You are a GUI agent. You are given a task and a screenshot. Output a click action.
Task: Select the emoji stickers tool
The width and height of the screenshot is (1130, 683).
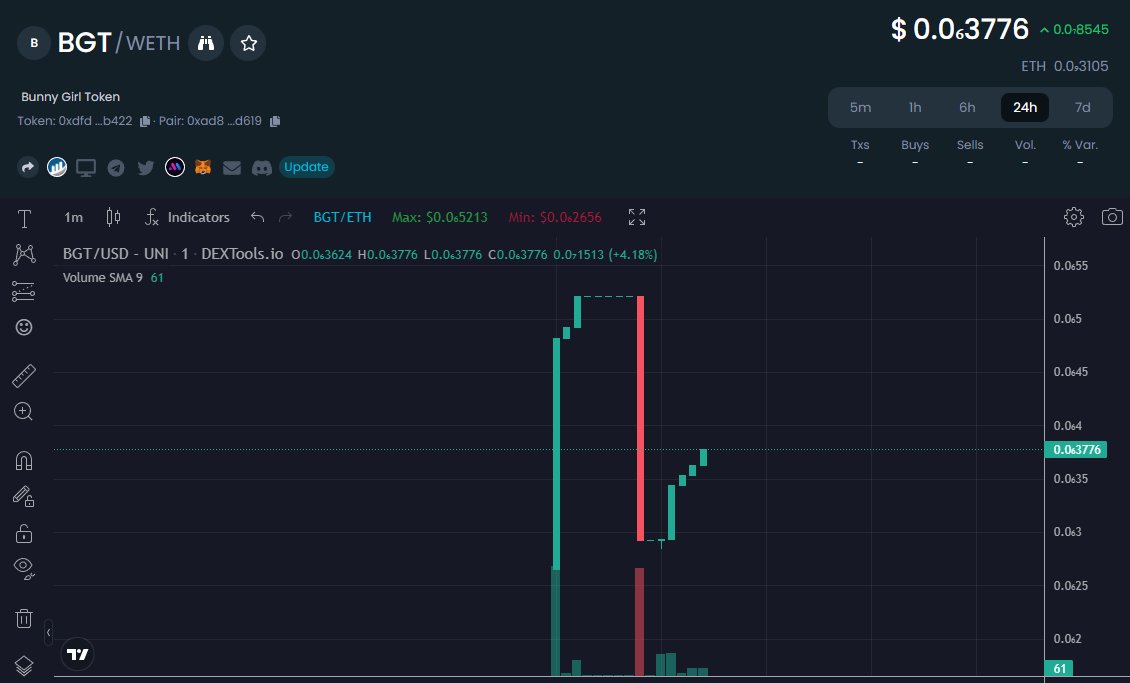(x=24, y=327)
